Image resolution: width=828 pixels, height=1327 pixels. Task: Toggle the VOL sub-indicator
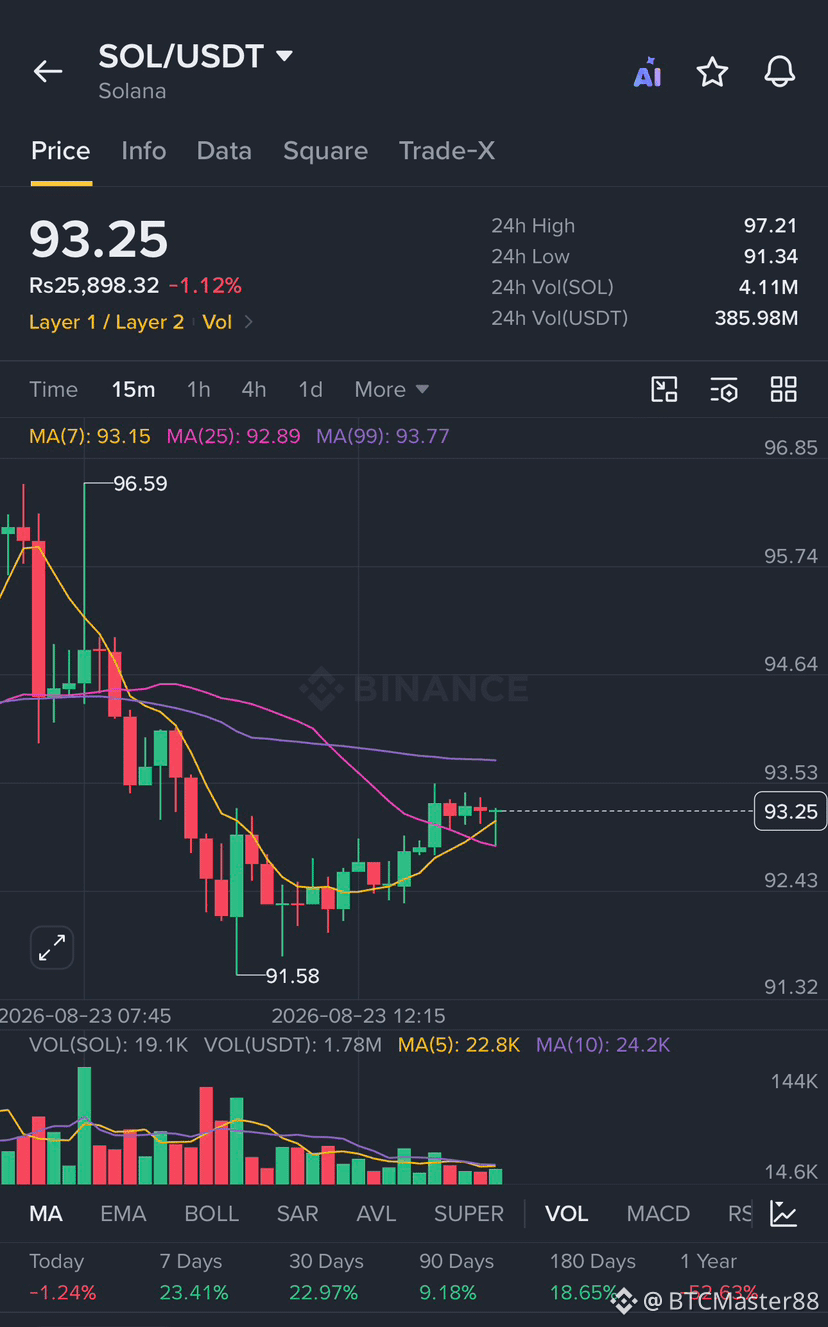pos(566,1213)
